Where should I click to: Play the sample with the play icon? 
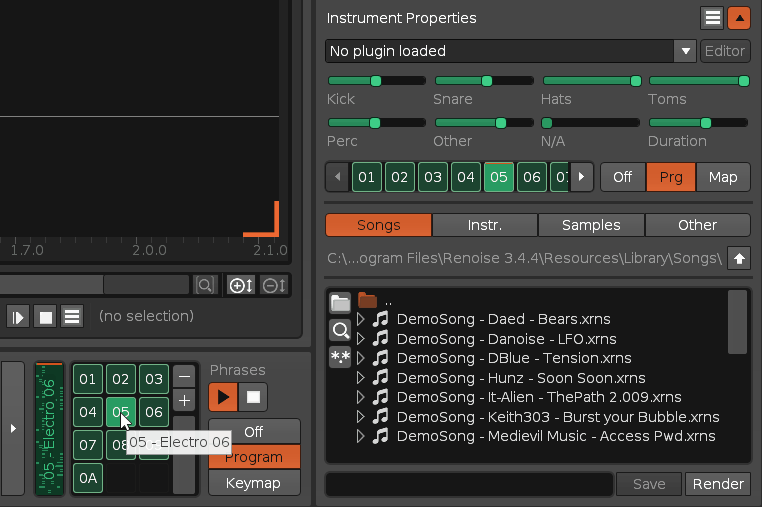click(18, 317)
